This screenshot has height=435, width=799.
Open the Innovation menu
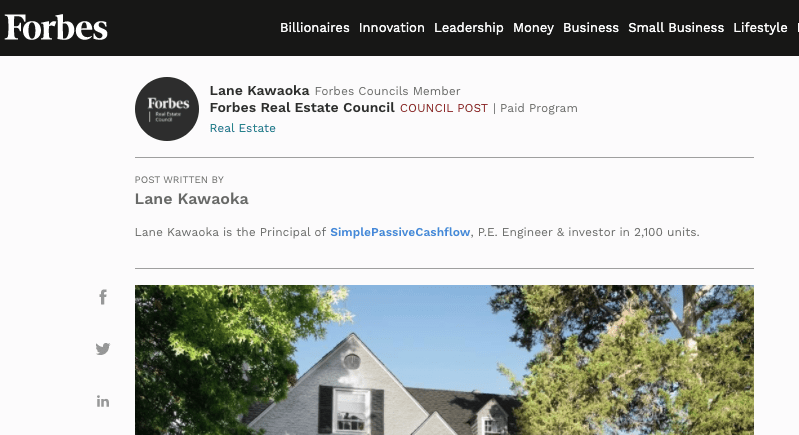pos(392,28)
